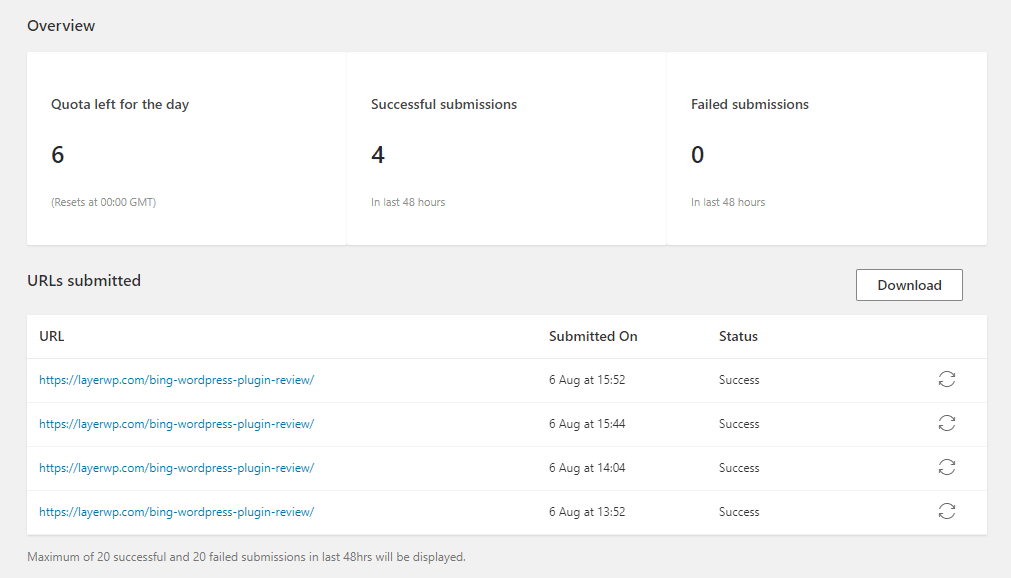Click the Submitted On column header
This screenshot has width=1011, height=578.
593,336
